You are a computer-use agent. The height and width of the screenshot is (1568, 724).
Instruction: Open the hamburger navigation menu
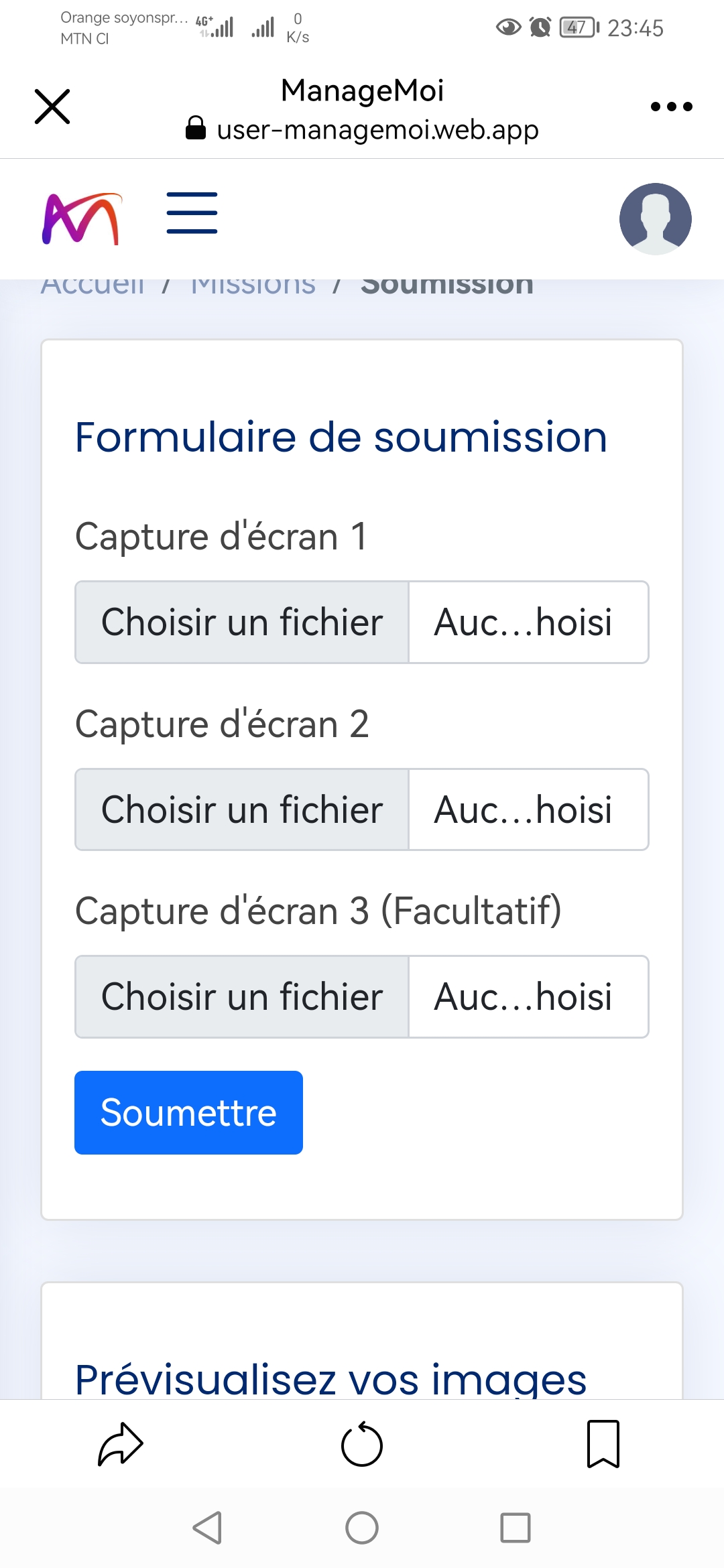point(192,213)
